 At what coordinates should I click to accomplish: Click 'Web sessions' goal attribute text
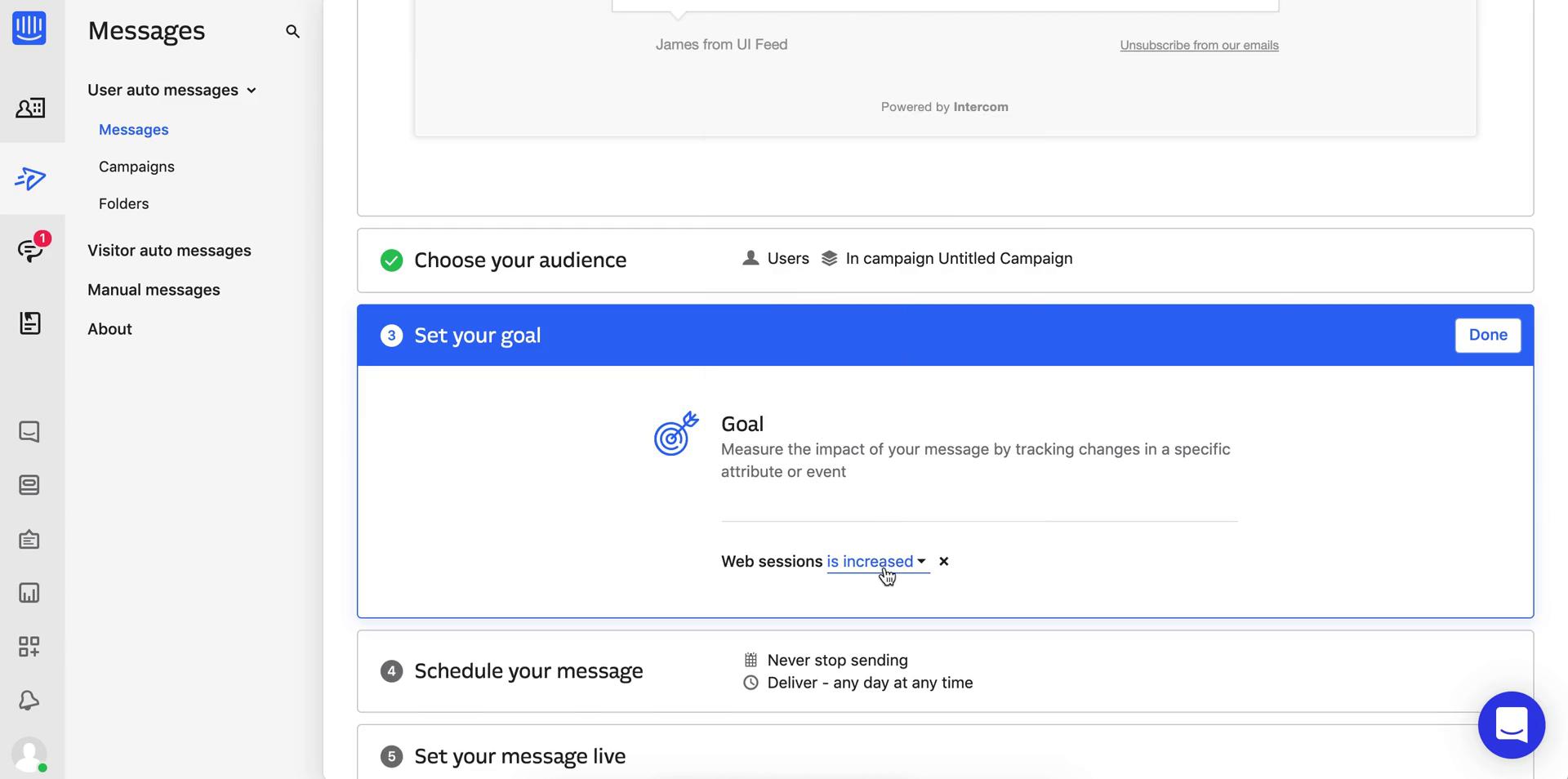coord(771,562)
